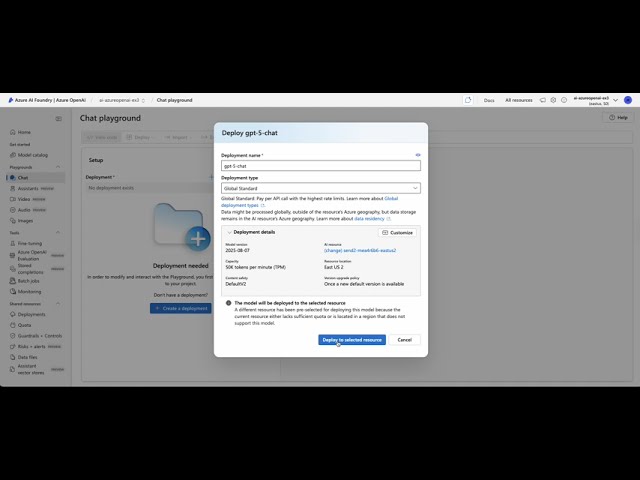Click the Chat playground breadcrumb

[x=174, y=100]
